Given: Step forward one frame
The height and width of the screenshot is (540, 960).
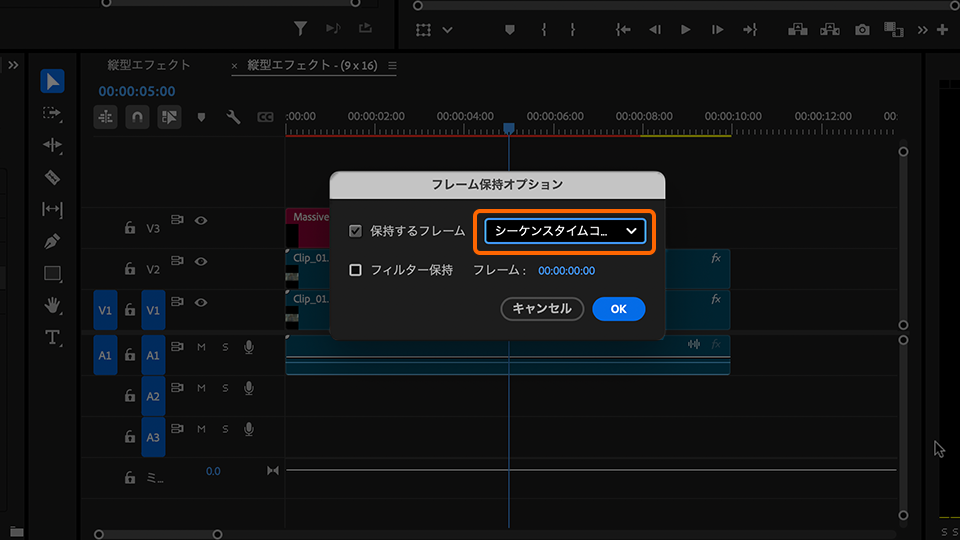Looking at the screenshot, I should pos(718,29).
